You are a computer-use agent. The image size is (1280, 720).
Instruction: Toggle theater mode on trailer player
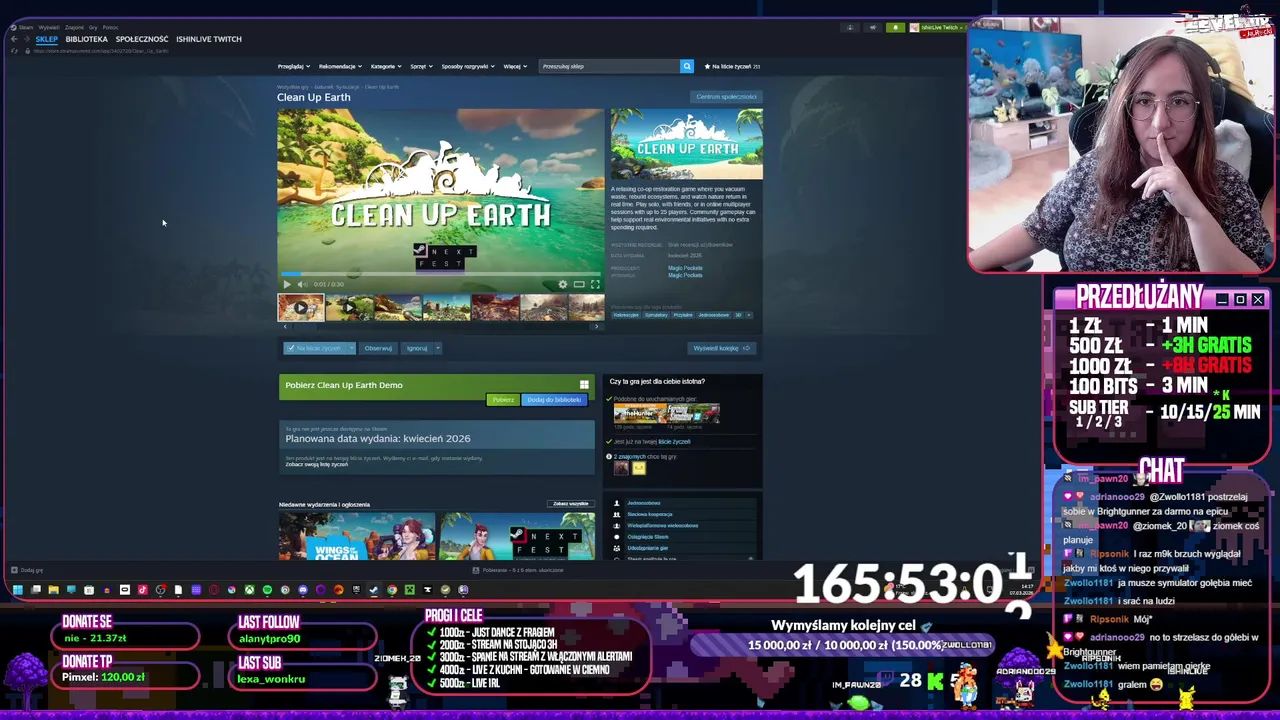[x=578, y=284]
